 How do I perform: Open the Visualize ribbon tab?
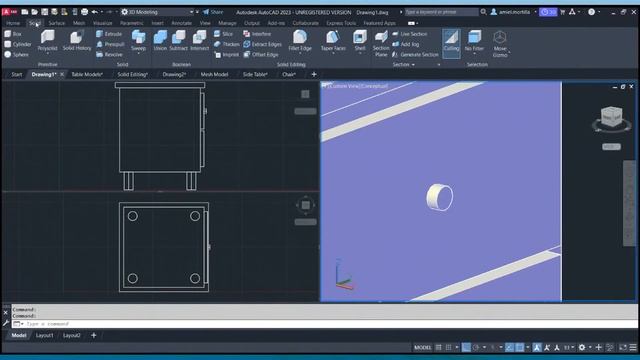[x=102, y=23]
